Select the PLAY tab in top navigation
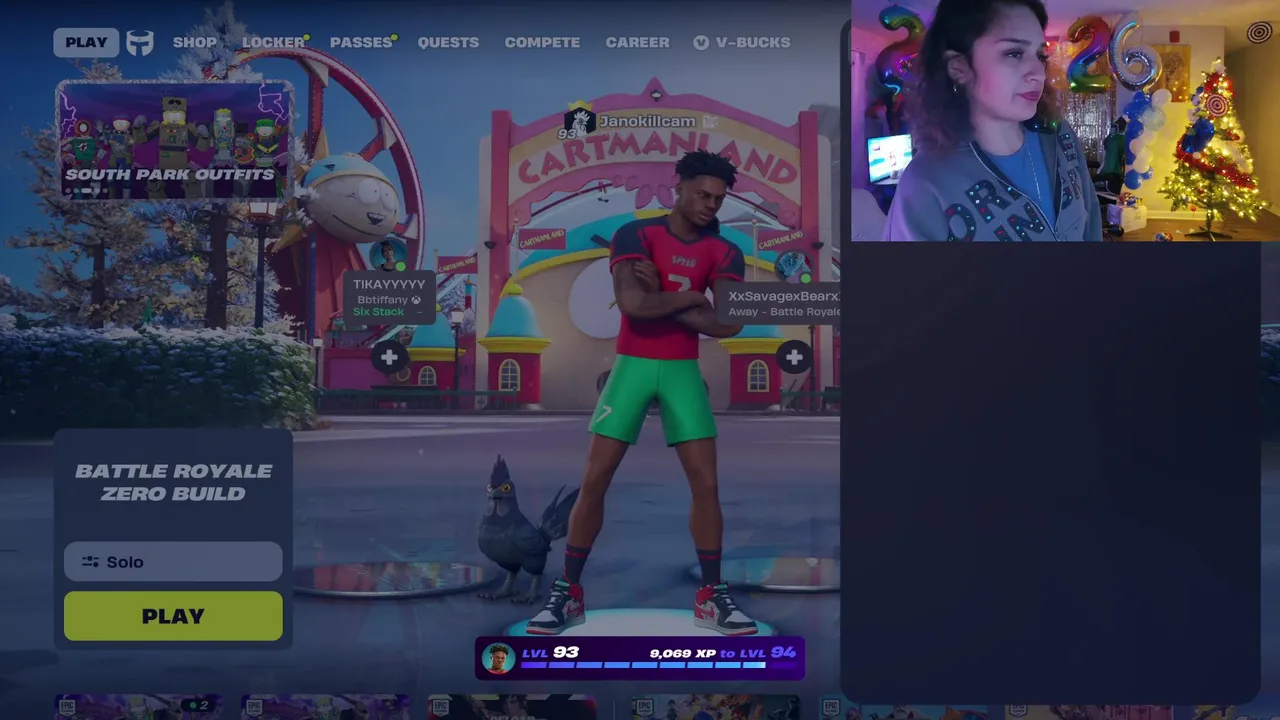 86,42
